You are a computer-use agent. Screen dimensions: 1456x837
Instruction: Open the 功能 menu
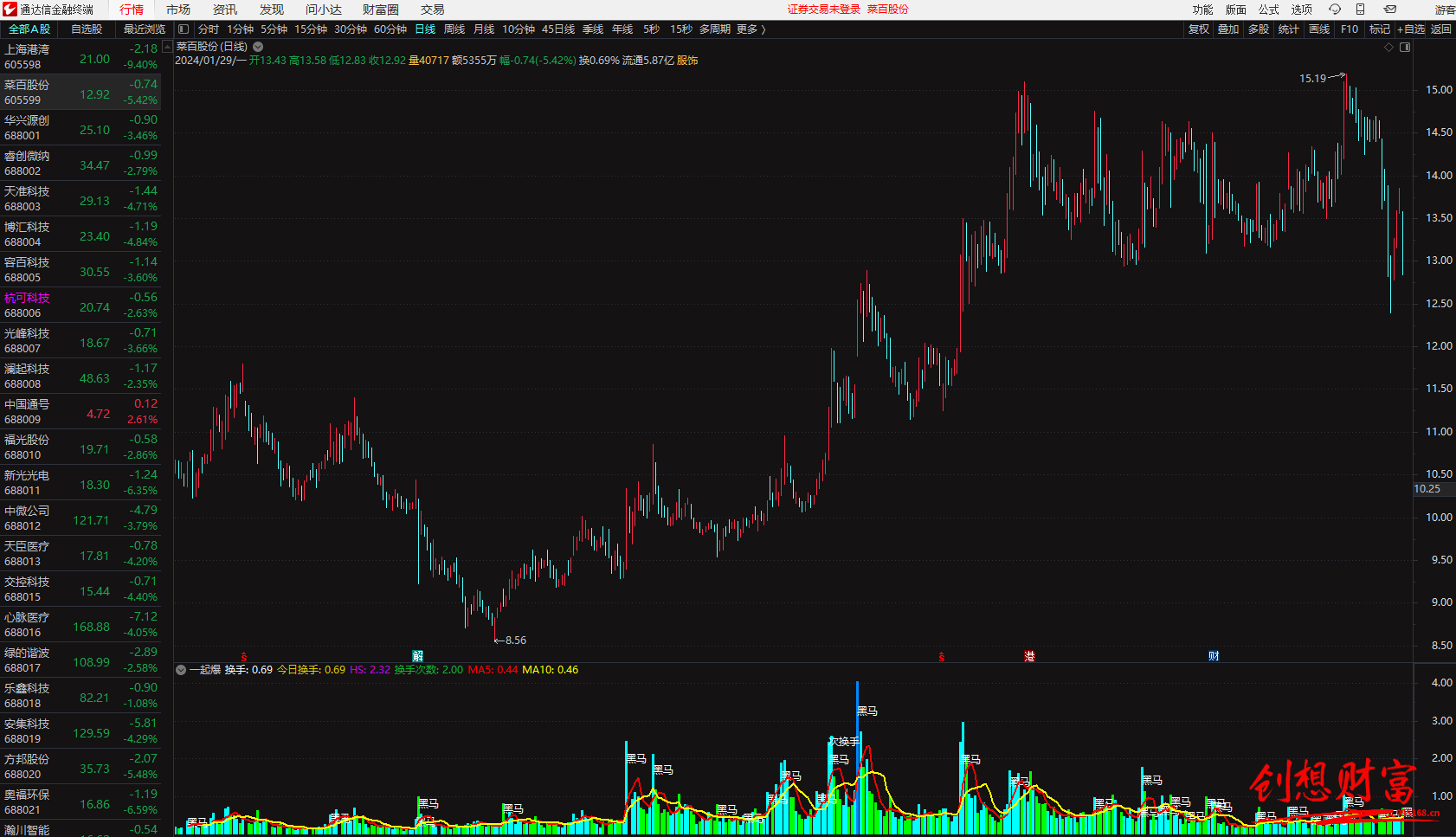tap(1203, 10)
